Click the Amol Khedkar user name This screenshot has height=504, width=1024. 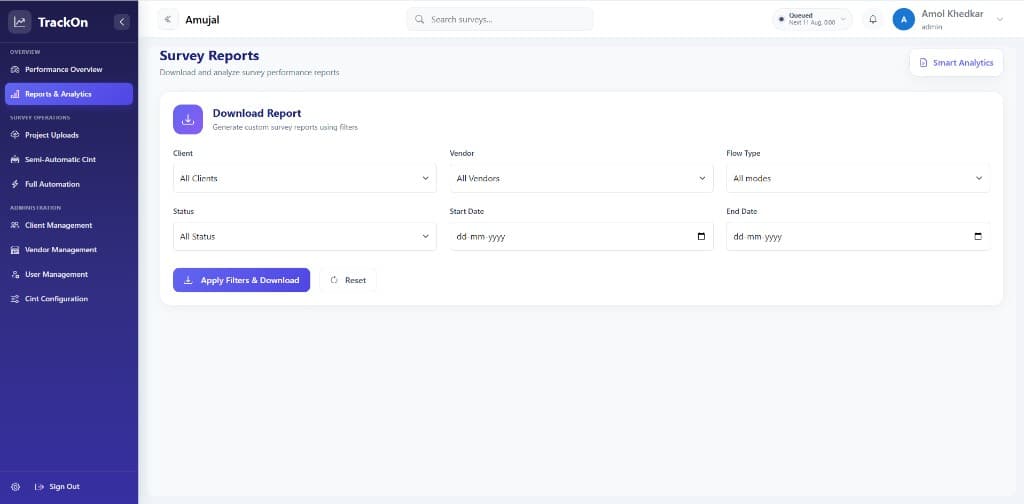(952, 14)
